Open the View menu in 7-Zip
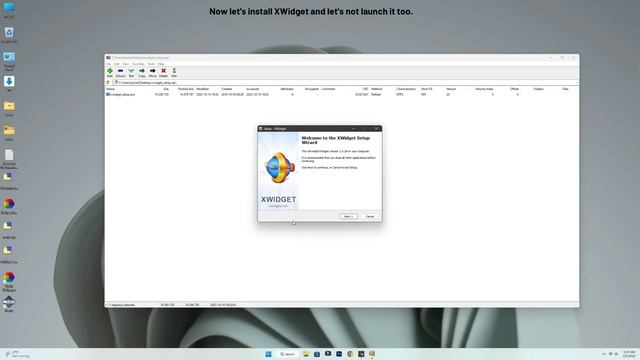Screen dimensions: 640x360 [x=126, y=64]
